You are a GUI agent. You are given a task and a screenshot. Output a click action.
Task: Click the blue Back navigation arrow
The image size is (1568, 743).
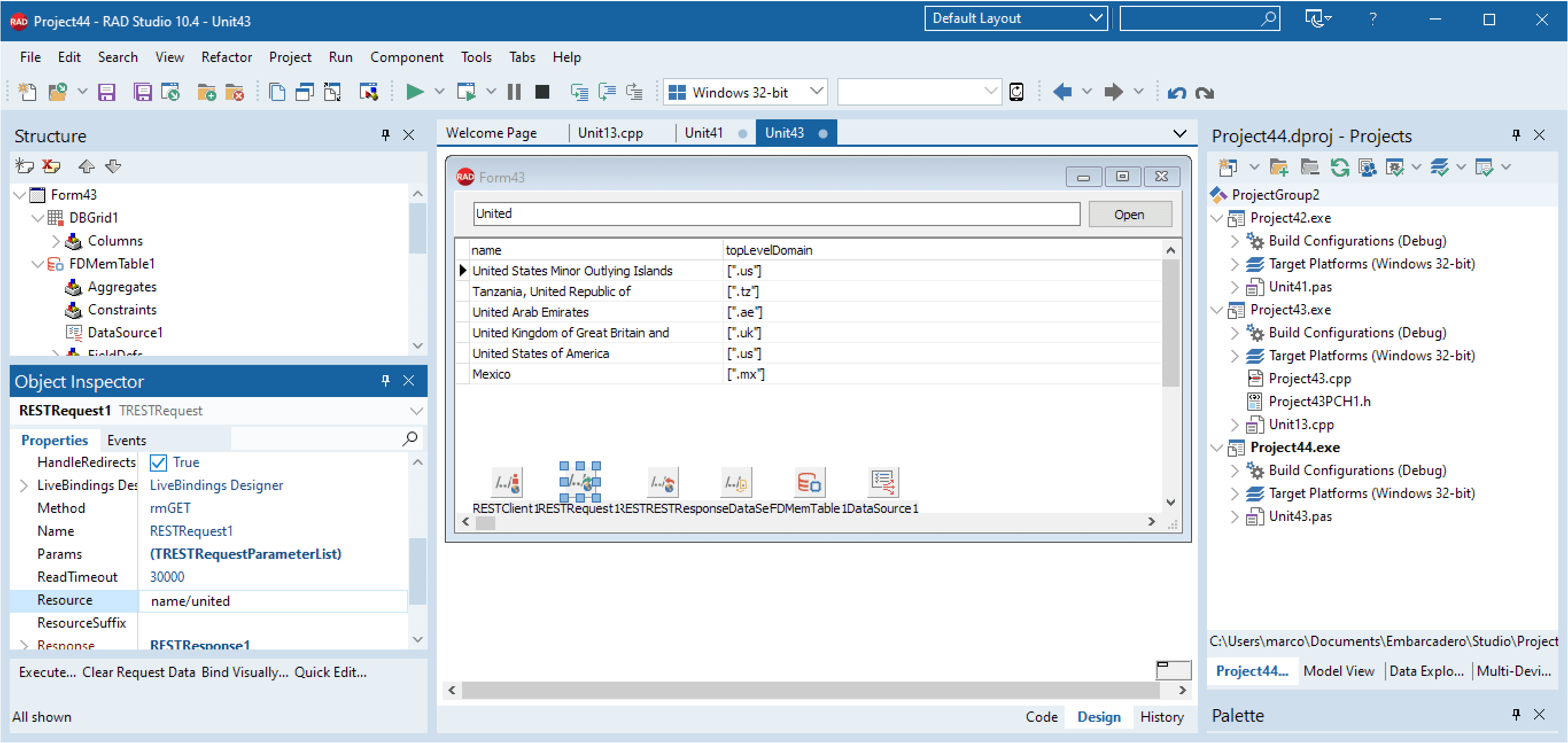coord(1062,92)
